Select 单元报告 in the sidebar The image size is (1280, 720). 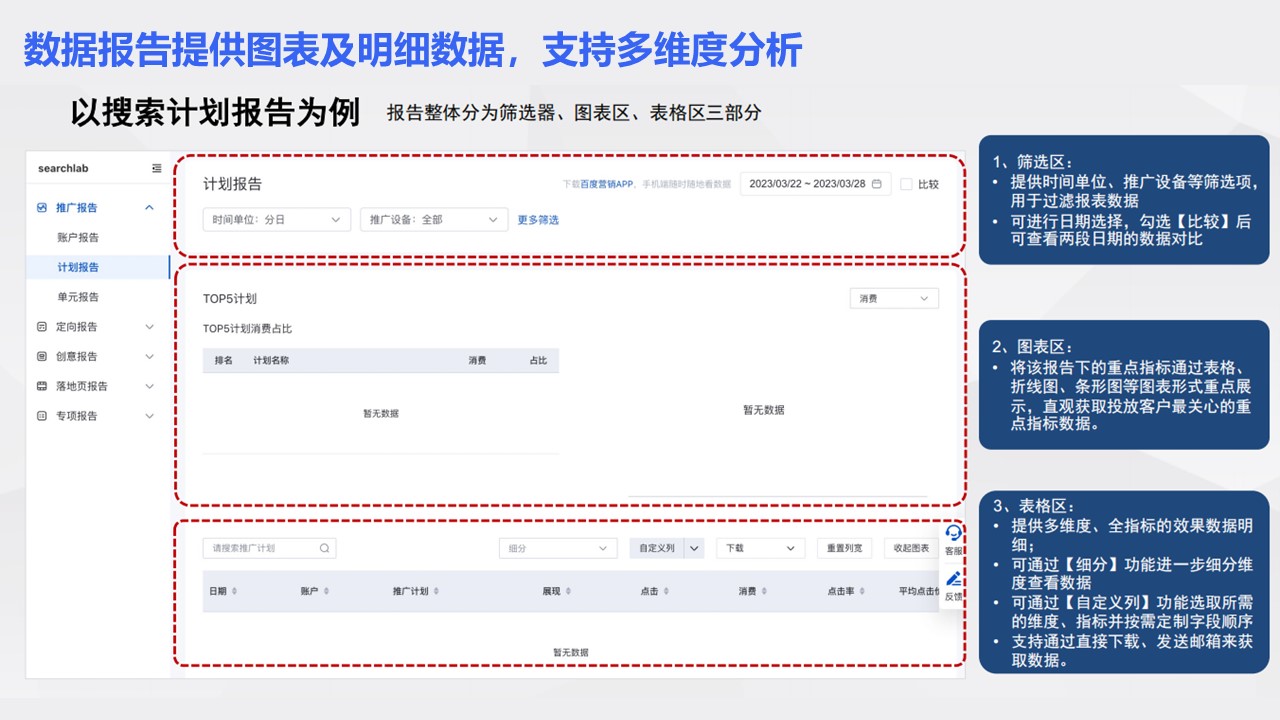78,297
